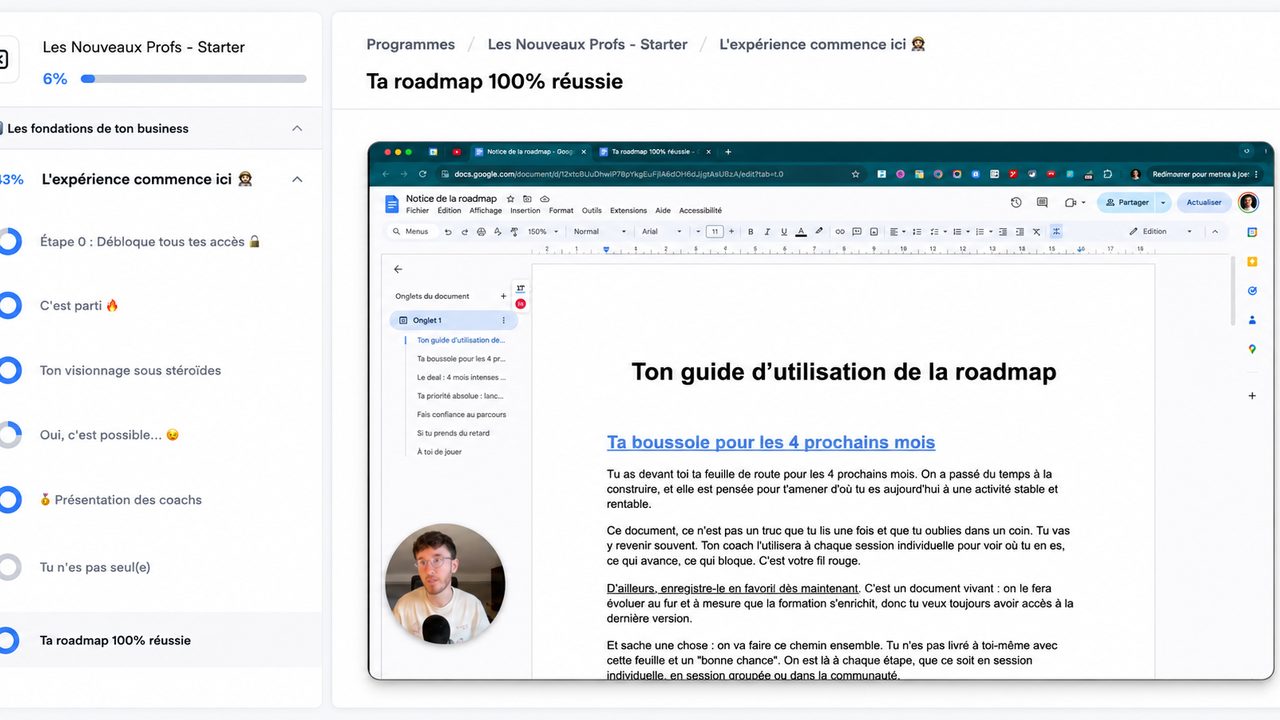
Task: Open the zoom level 150% dropdown
Action: [x=542, y=232]
